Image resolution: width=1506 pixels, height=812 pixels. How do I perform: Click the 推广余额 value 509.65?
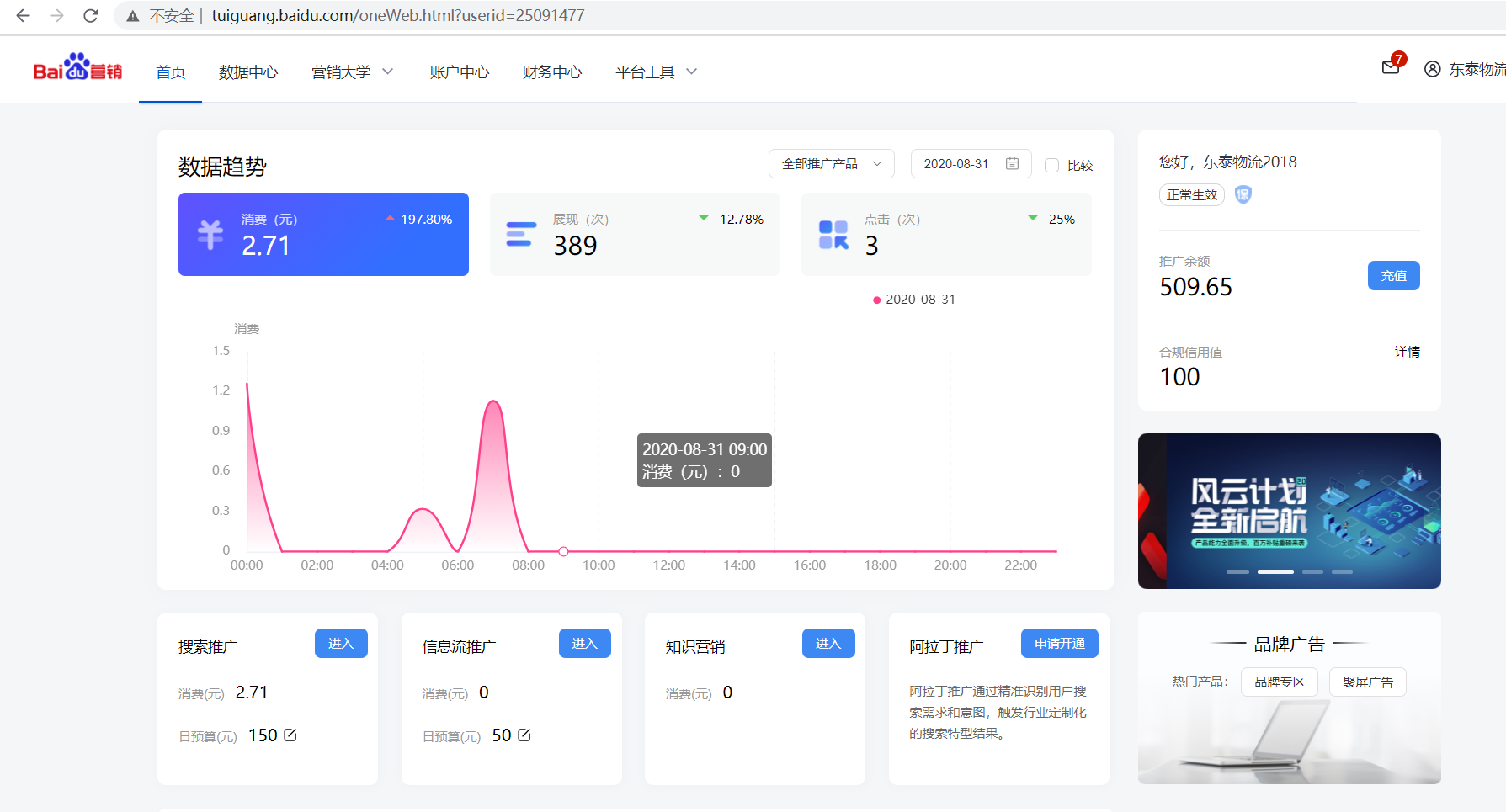[x=1195, y=287]
